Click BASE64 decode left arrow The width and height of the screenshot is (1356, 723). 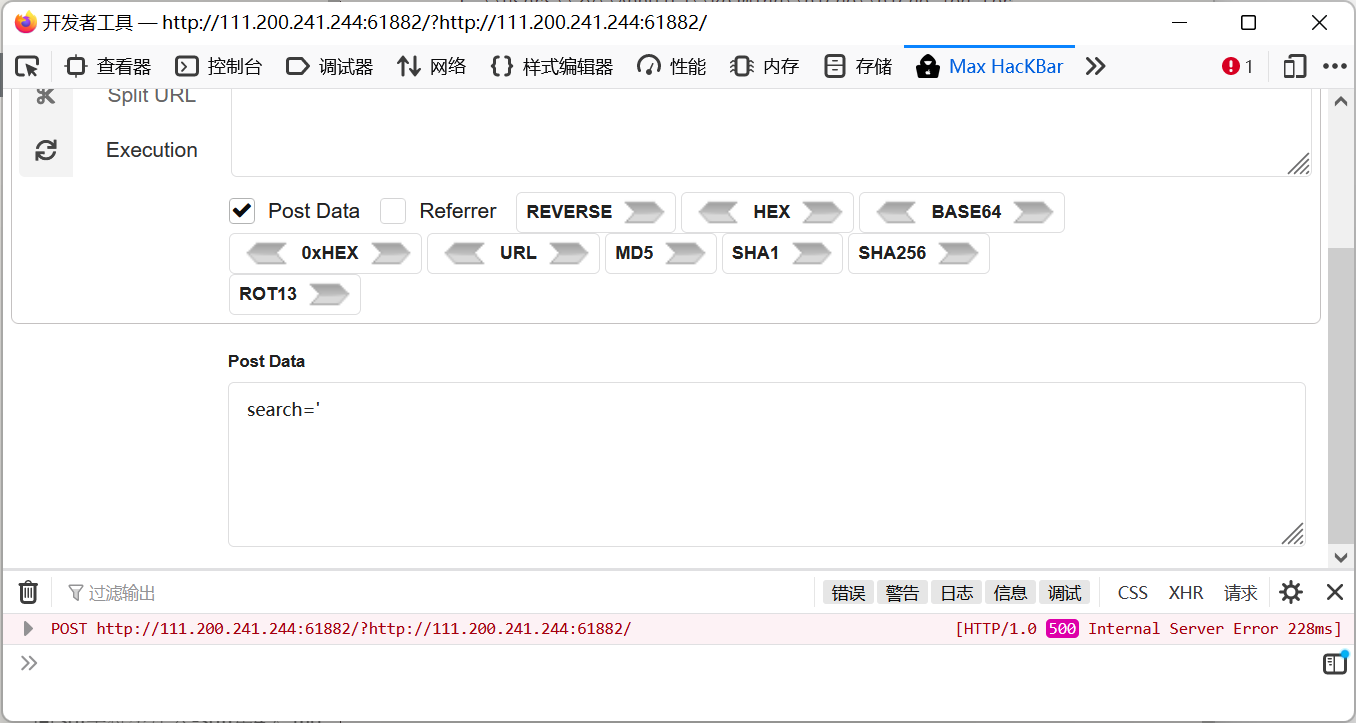[x=896, y=212]
